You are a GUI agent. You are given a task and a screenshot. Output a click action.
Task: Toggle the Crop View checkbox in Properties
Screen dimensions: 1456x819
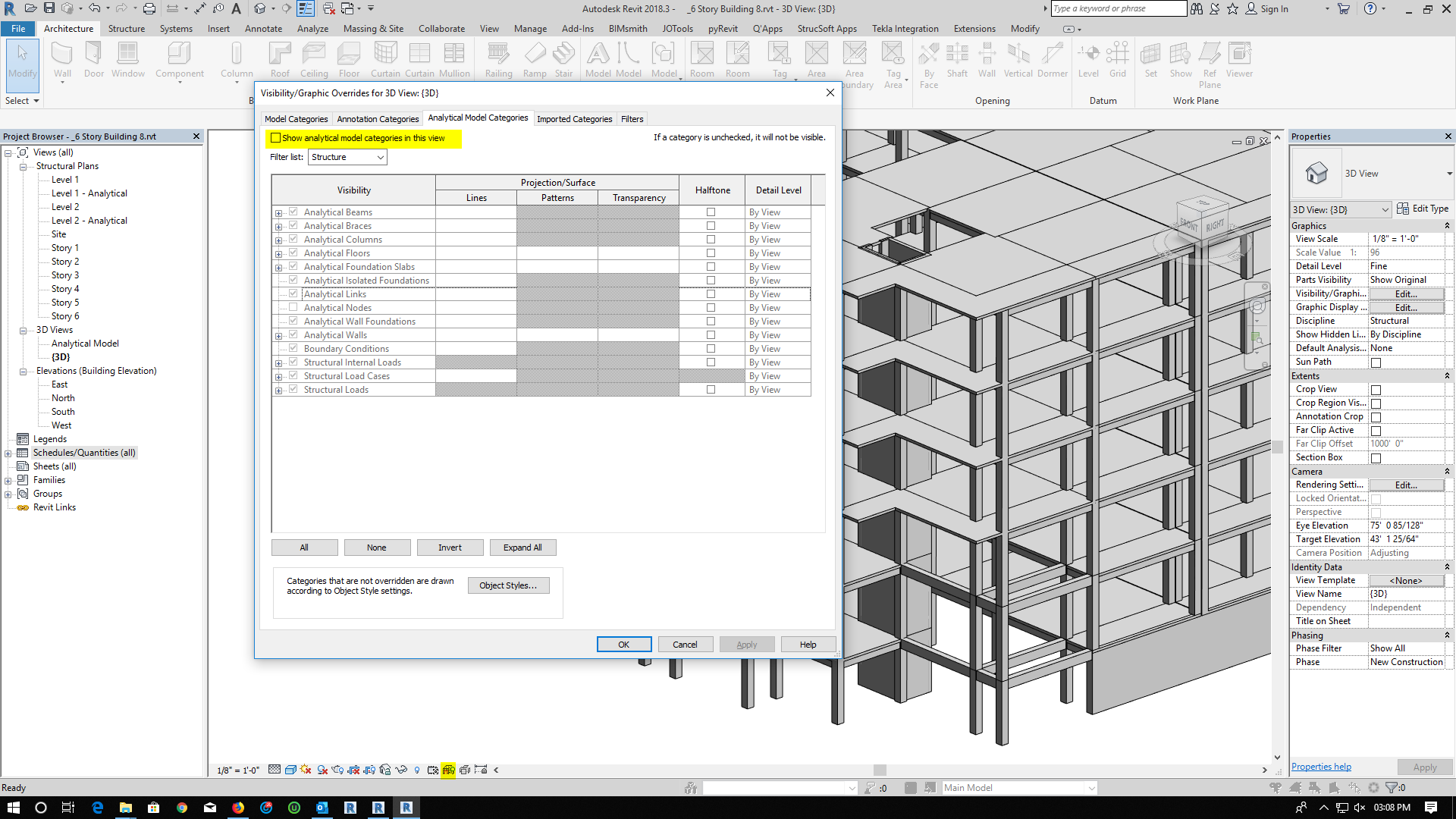(x=1376, y=389)
